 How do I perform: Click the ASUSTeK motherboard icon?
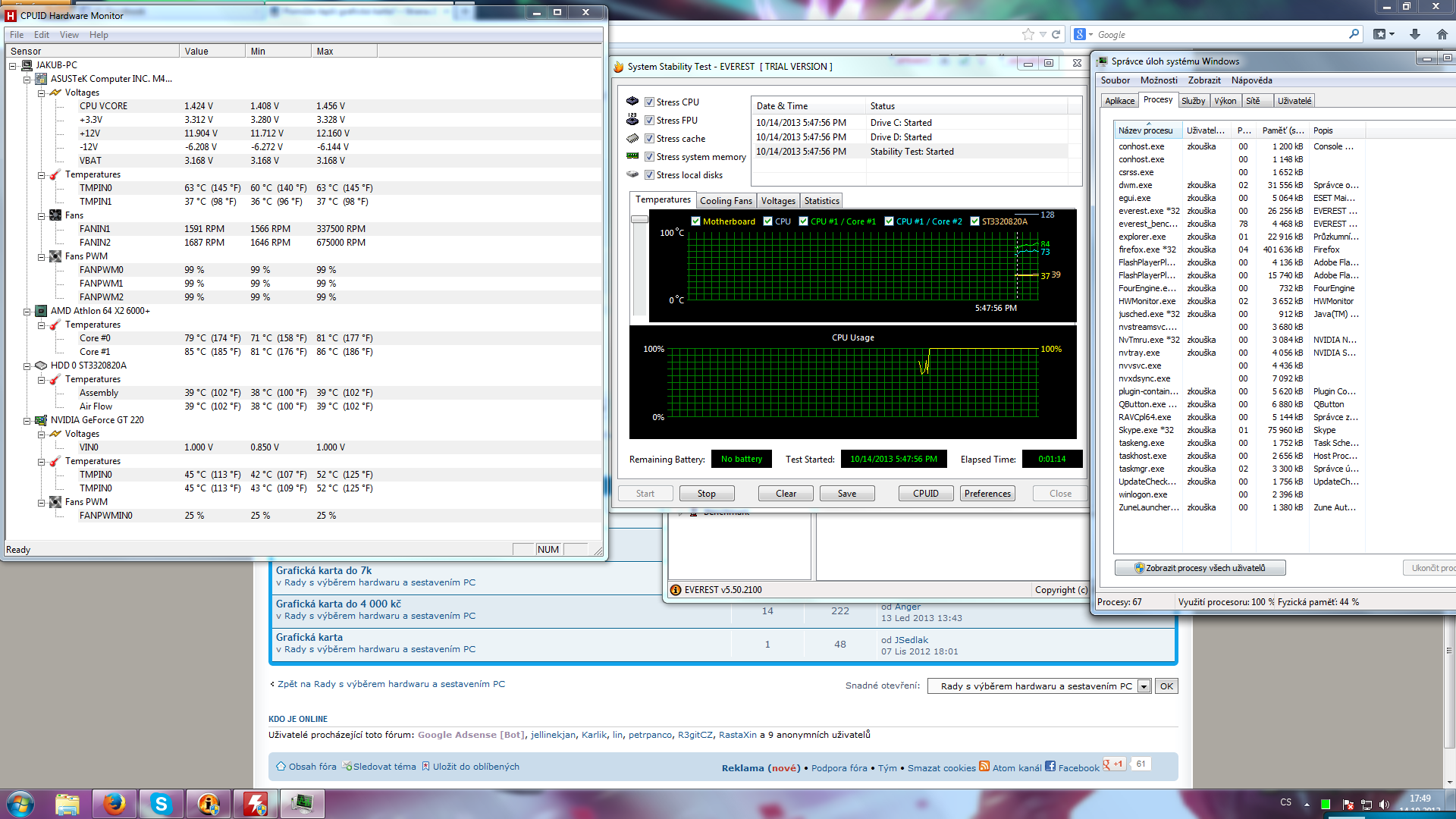click(42, 79)
